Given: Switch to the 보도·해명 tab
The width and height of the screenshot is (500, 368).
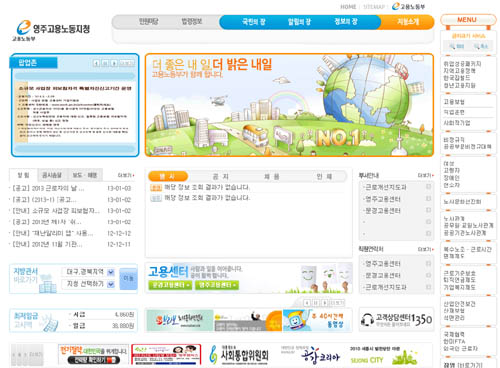Looking at the screenshot, I should pos(85,175).
